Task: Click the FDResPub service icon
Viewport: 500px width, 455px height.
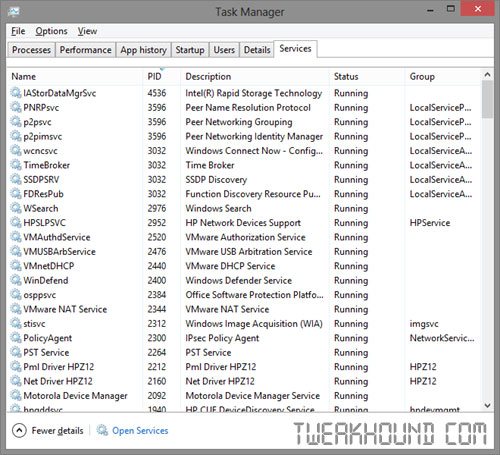Action: [x=16, y=193]
